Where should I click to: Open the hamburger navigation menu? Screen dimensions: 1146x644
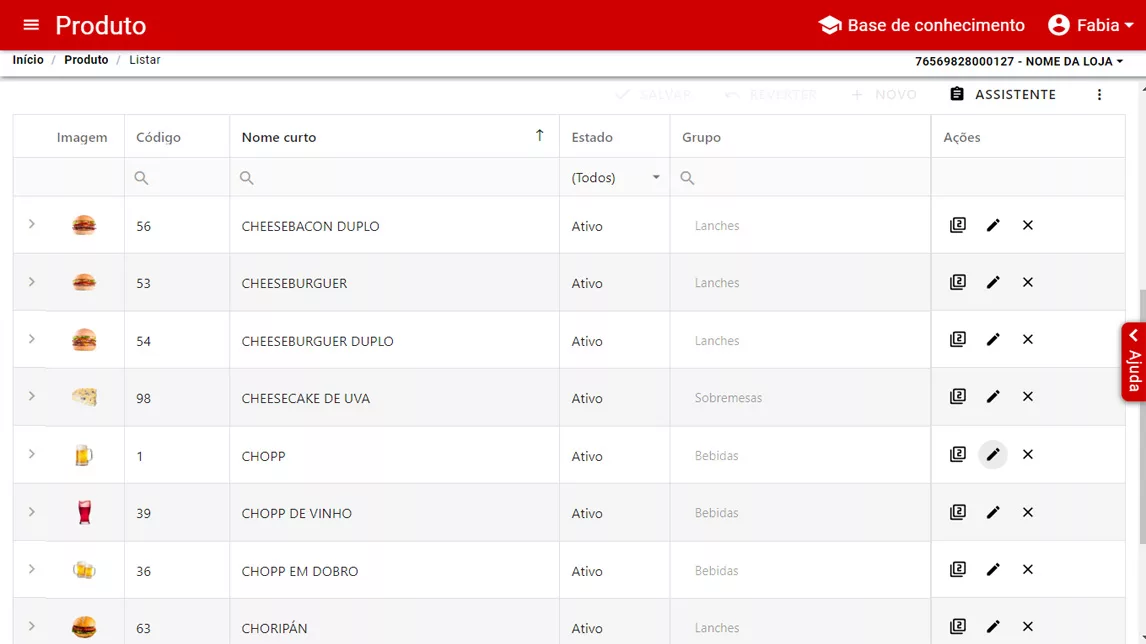(x=31, y=25)
